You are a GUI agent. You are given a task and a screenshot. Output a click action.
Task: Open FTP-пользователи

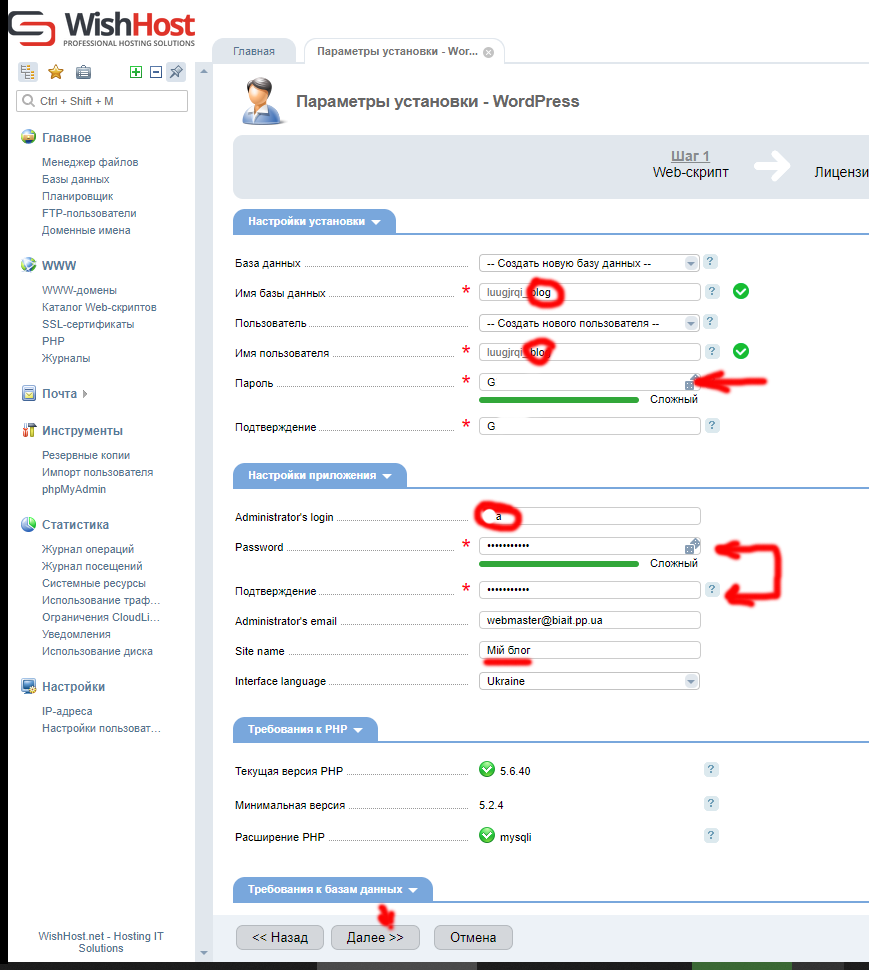(89, 213)
